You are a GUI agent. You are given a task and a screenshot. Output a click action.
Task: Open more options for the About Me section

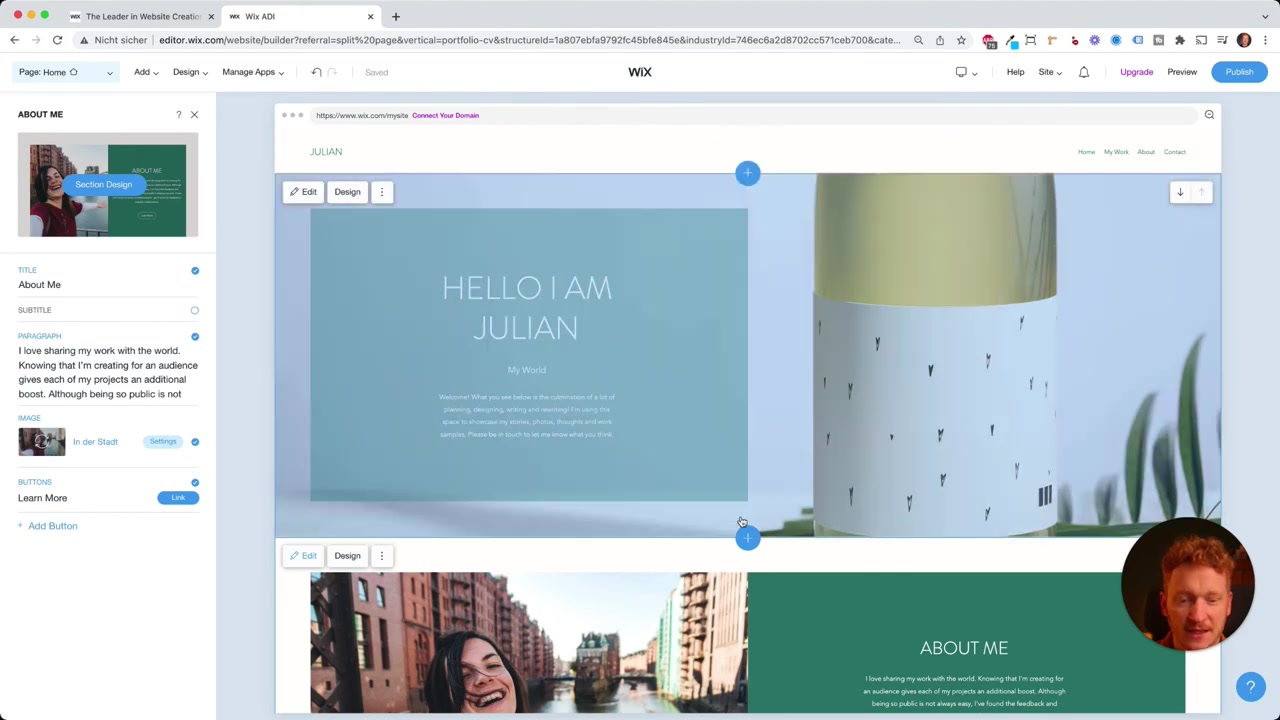click(x=381, y=556)
